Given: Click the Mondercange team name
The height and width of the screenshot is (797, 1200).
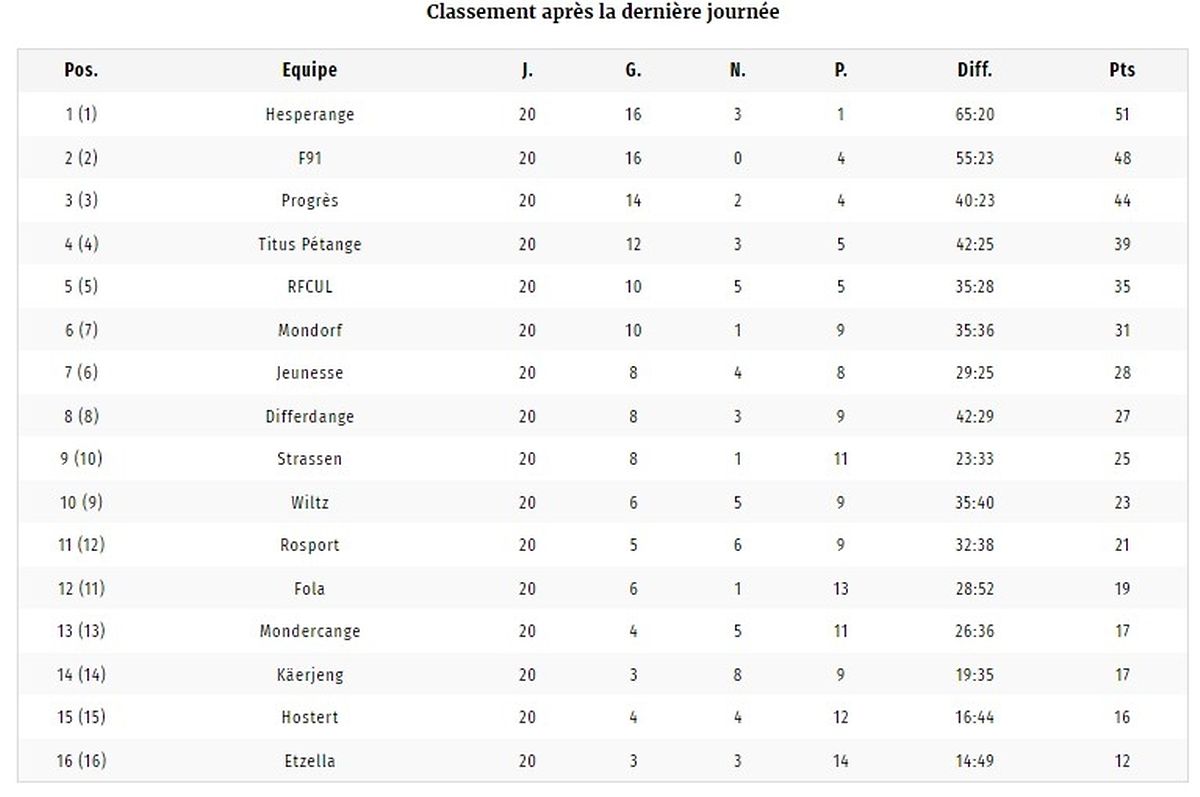Looking at the screenshot, I should (310, 632).
